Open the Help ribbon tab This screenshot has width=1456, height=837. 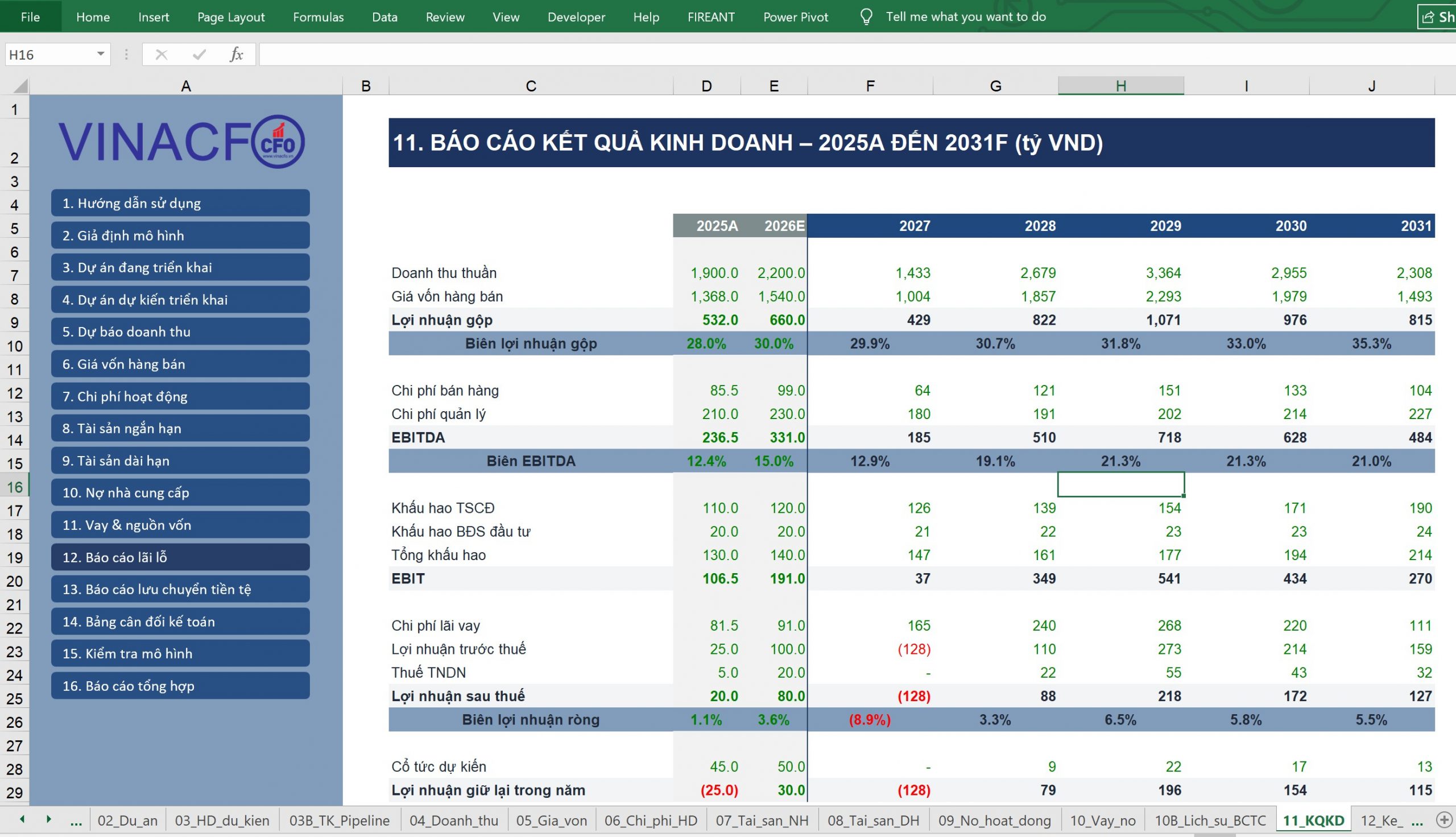(x=646, y=16)
